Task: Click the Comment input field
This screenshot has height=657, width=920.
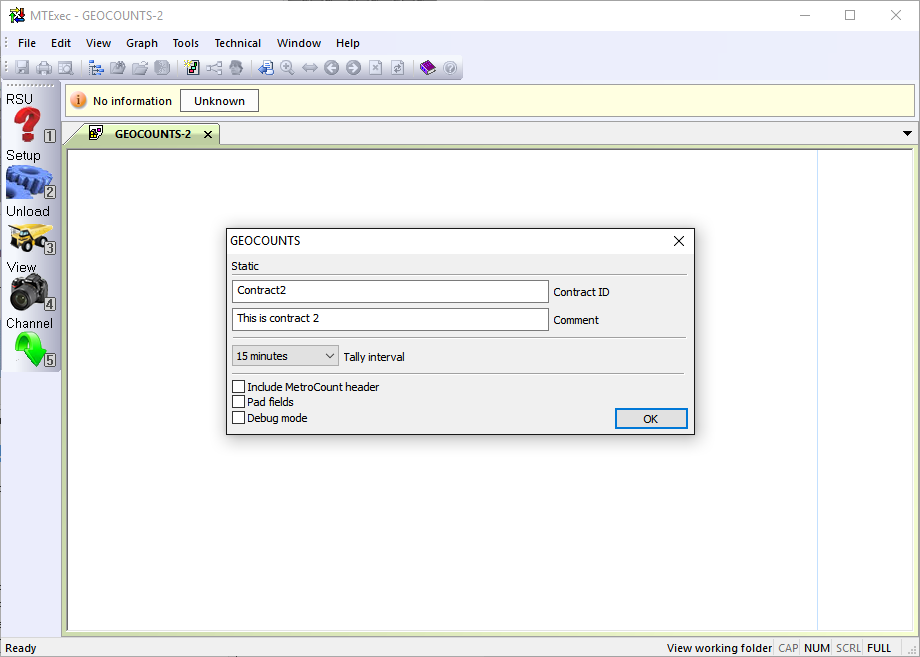Action: (390, 320)
